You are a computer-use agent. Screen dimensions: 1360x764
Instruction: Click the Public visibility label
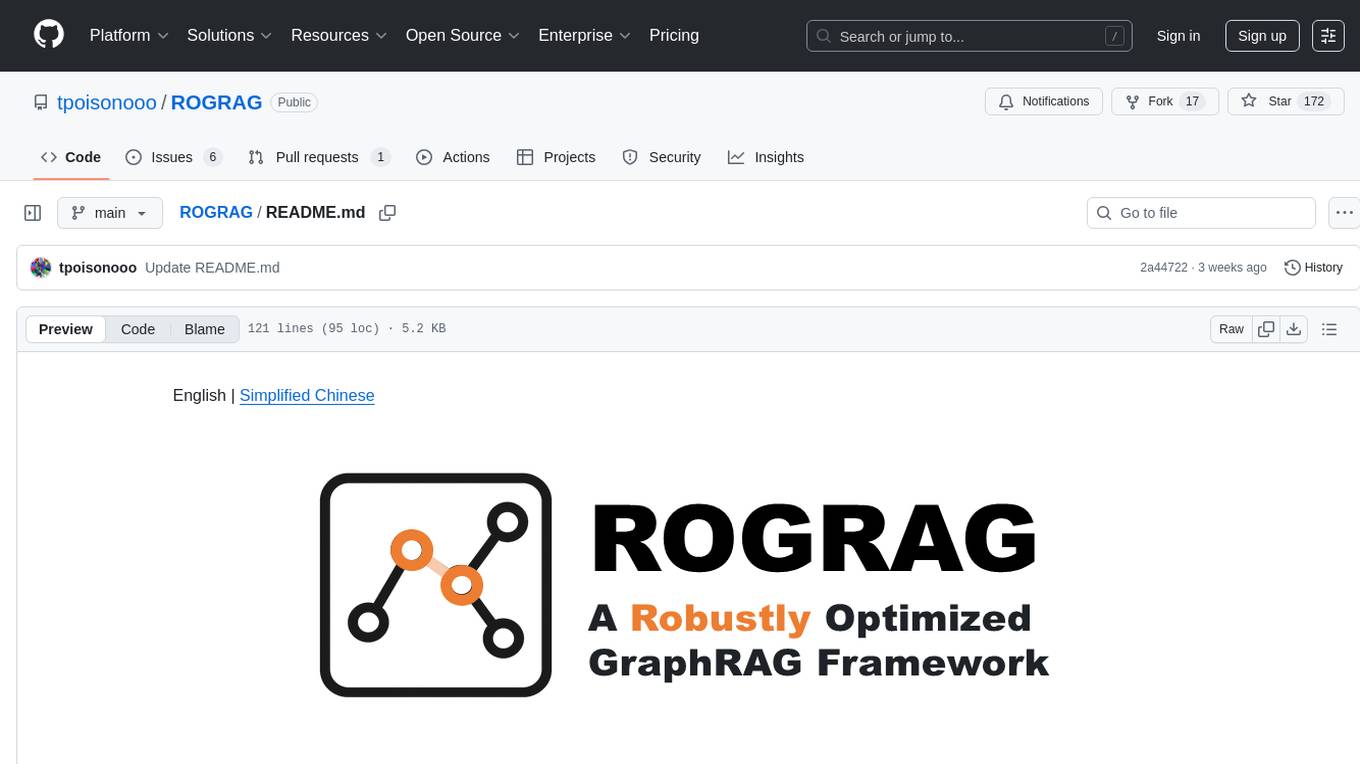pyautogui.click(x=294, y=102)
